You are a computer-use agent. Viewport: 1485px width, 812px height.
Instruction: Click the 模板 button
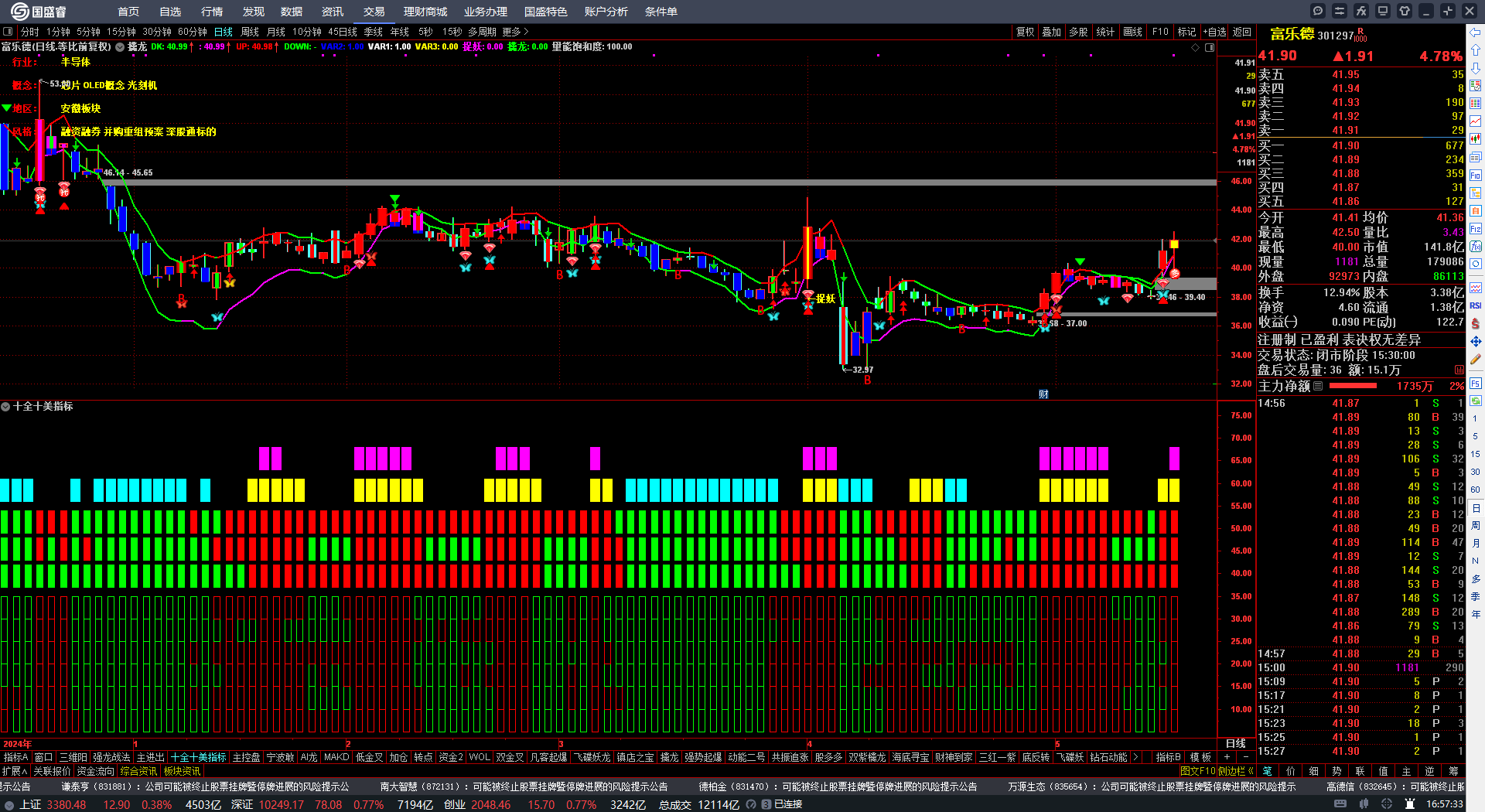1200,757
